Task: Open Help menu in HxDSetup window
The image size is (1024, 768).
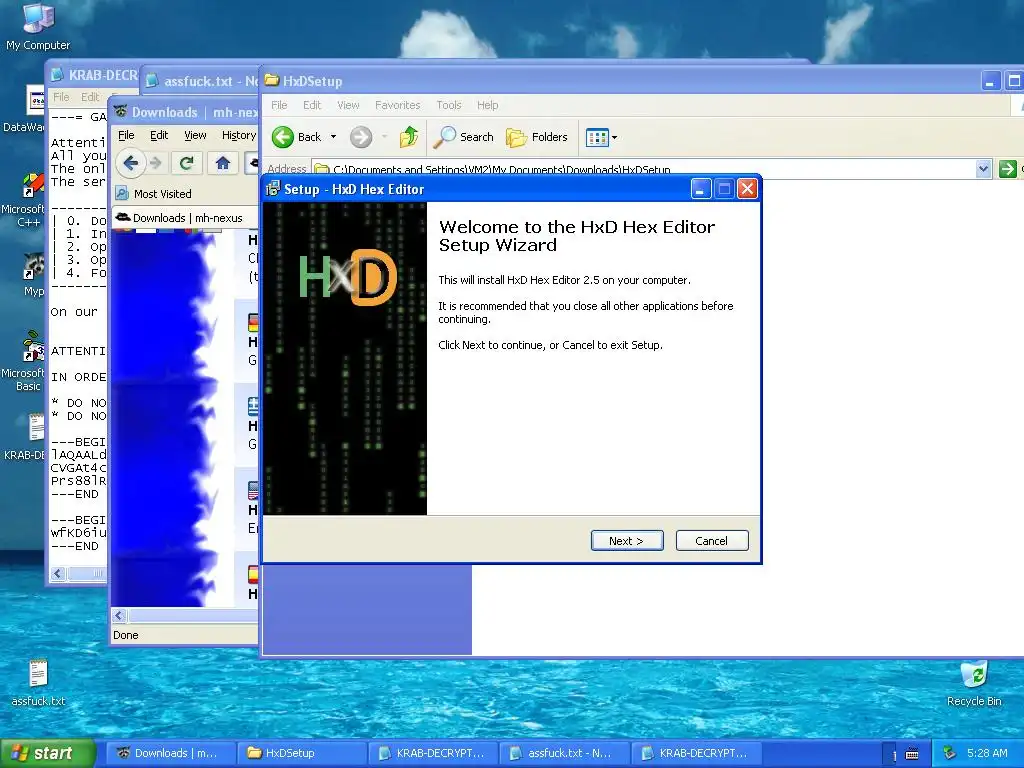Action: [x=487, y=105]
